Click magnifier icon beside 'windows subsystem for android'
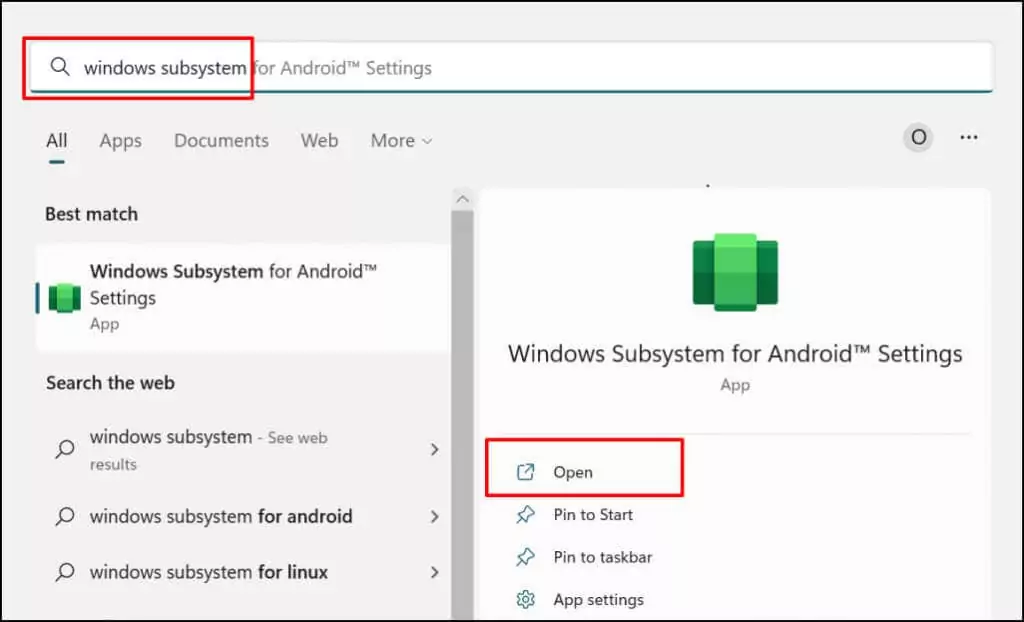Viewport: 1024px width, 622px height. pyautogui.click(x=65, y=516)
